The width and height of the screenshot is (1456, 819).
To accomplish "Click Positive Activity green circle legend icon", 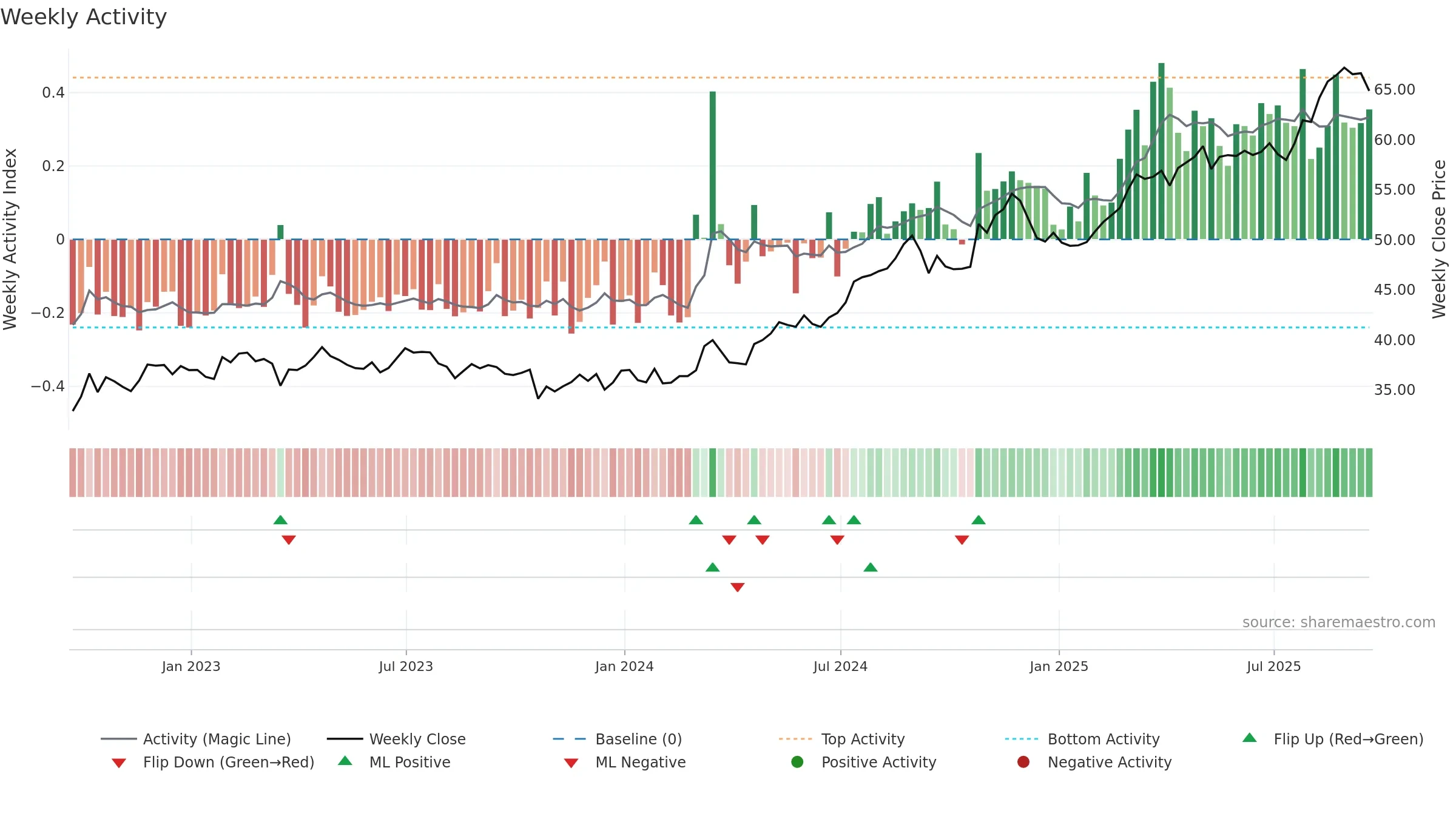I will (x=797, y=762).
